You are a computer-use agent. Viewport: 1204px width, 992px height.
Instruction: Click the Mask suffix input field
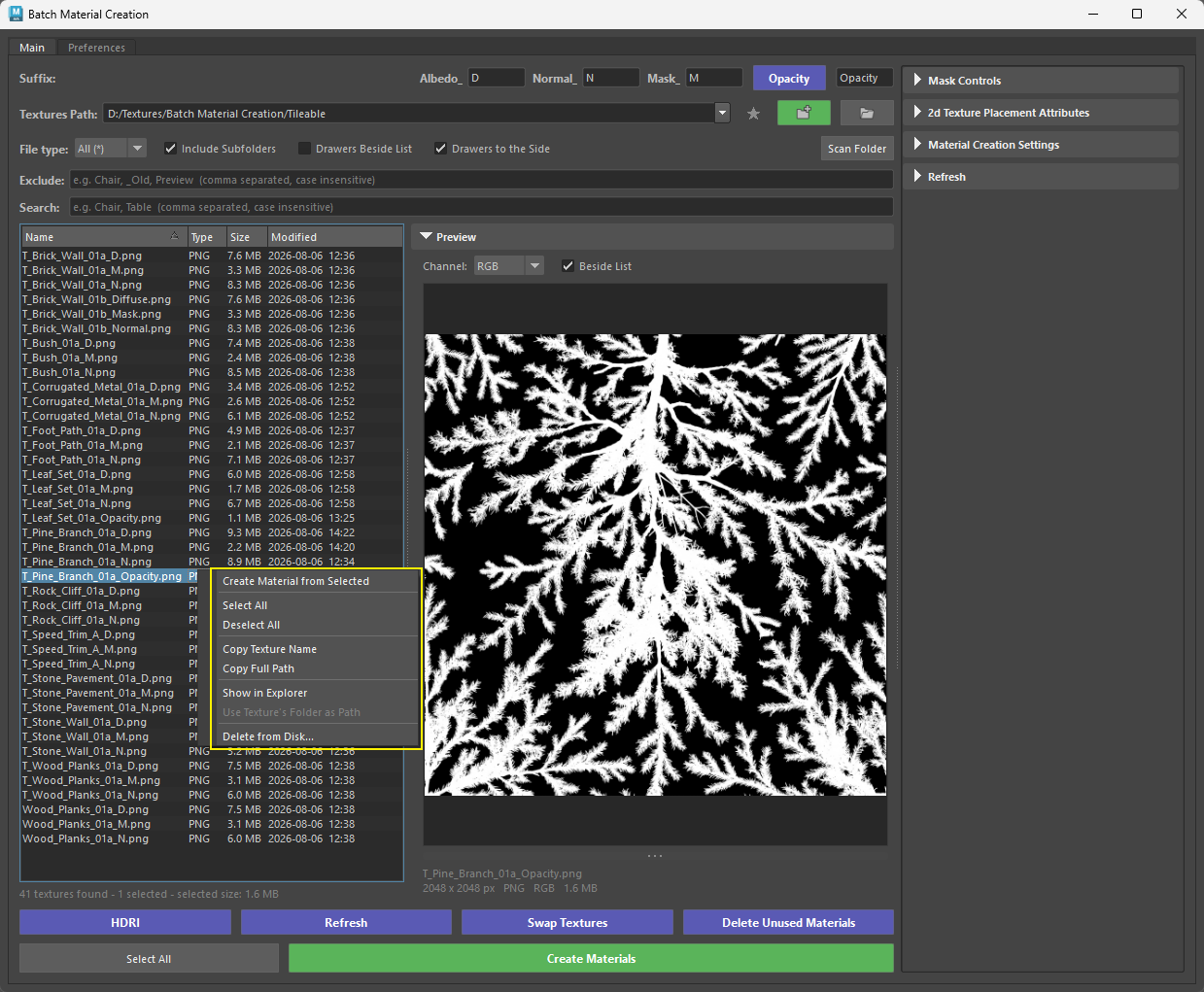coord(714,78)
